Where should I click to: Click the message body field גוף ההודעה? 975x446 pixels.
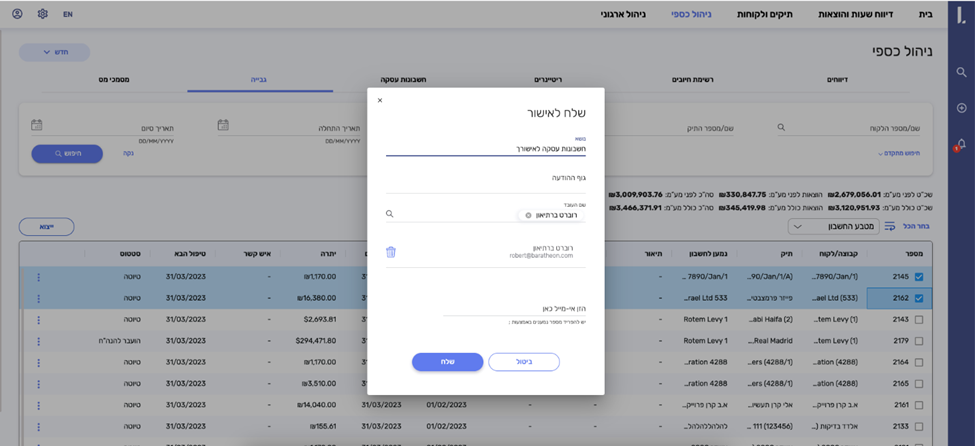[486, 178]
